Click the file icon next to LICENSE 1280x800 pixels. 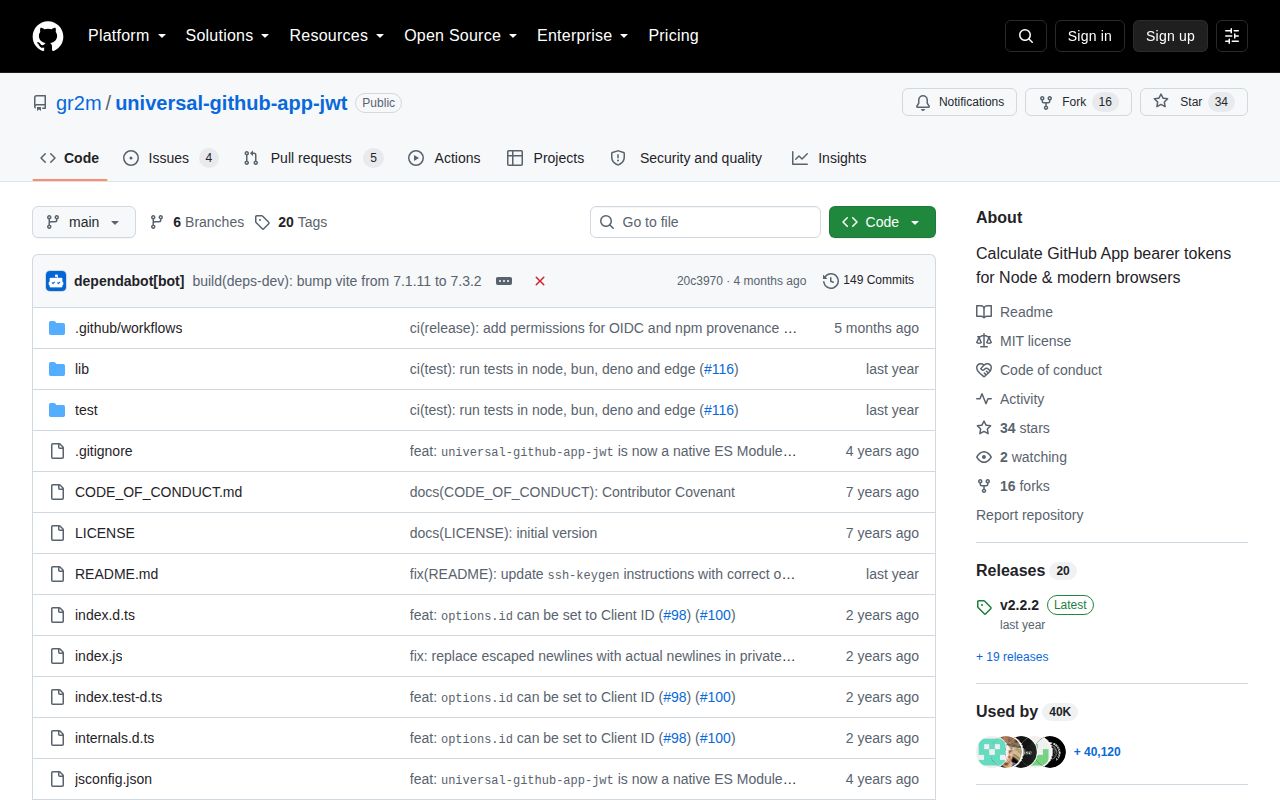coord(57,533)
